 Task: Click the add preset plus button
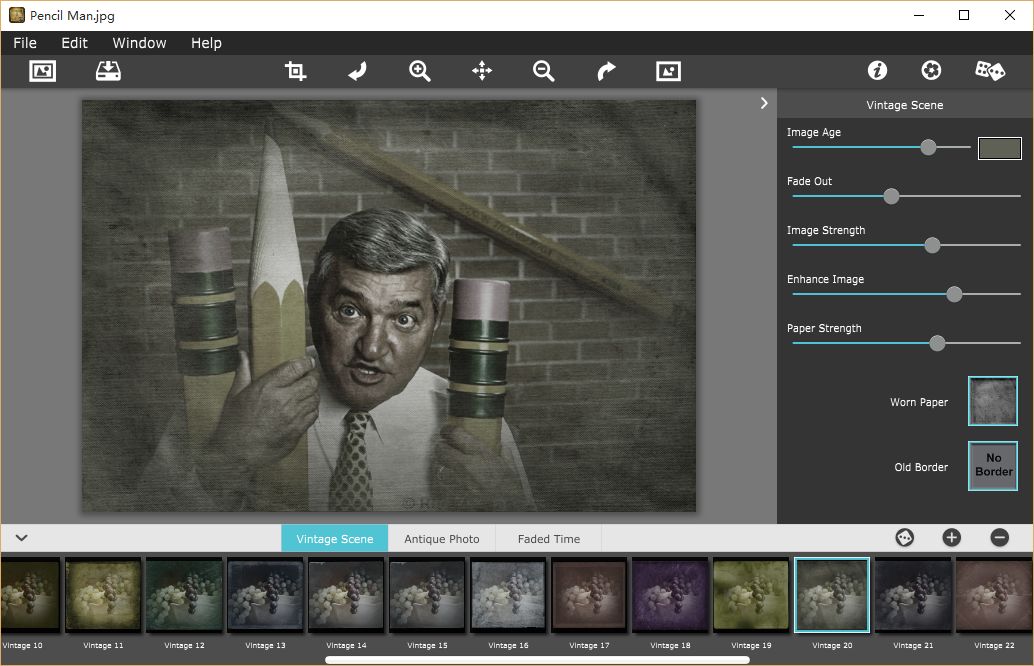click(951, 538)
